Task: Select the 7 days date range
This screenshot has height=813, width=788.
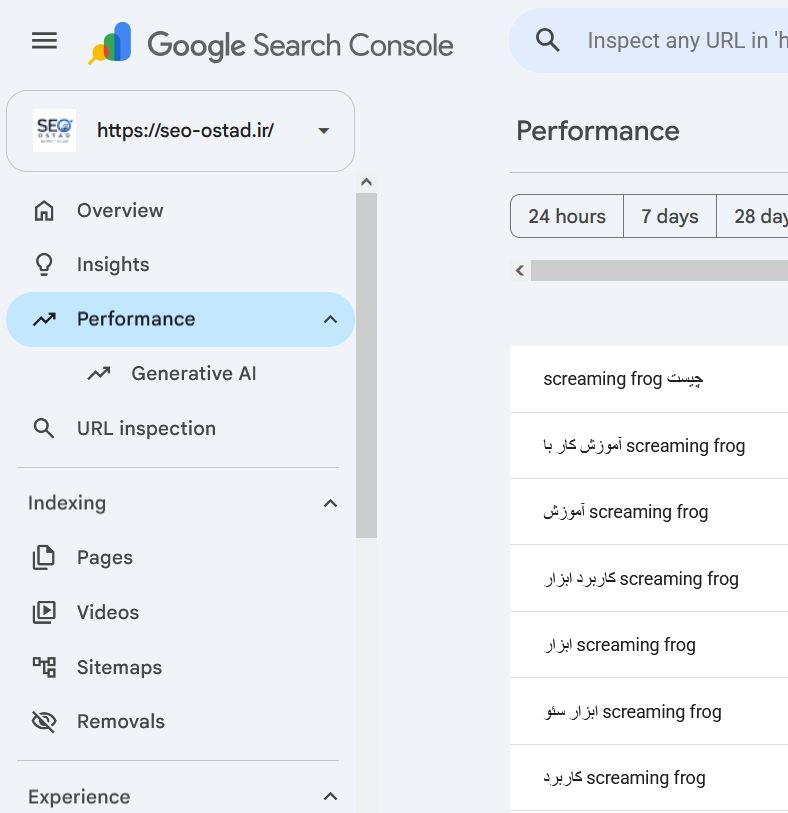Action: tap(669, 216)
